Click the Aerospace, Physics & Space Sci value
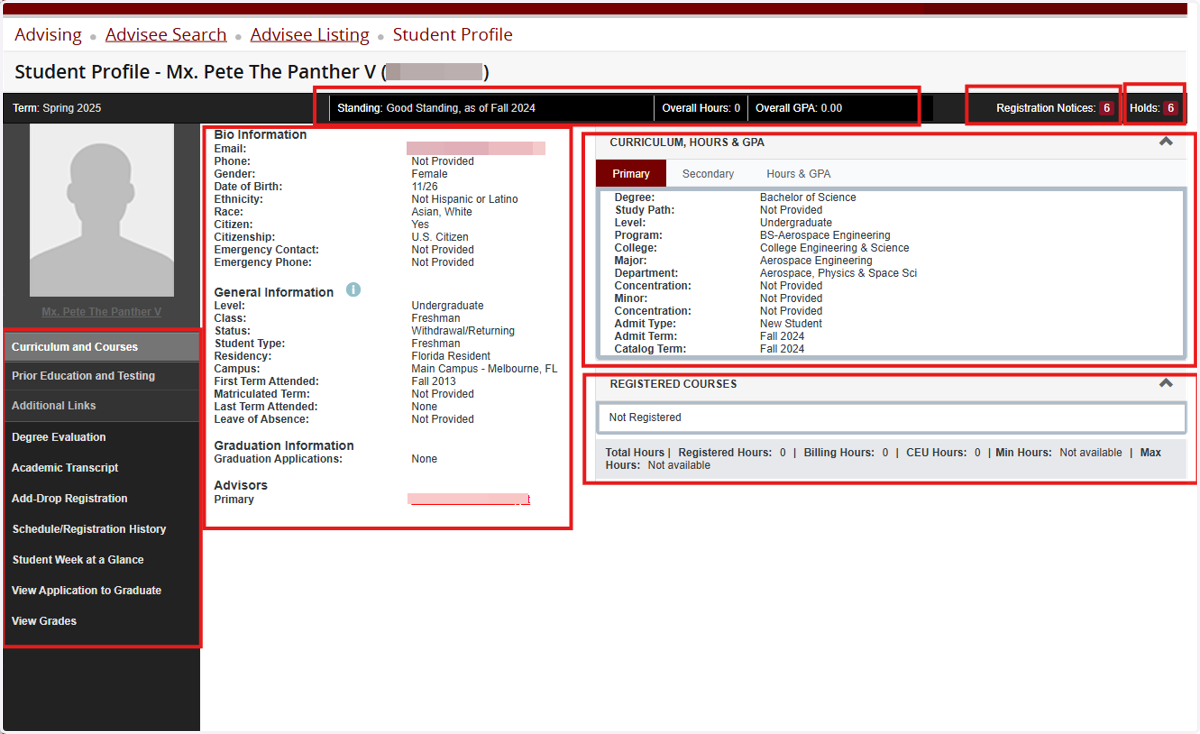Viewport: 1200px width, 734px height. [x=838, y=273]
